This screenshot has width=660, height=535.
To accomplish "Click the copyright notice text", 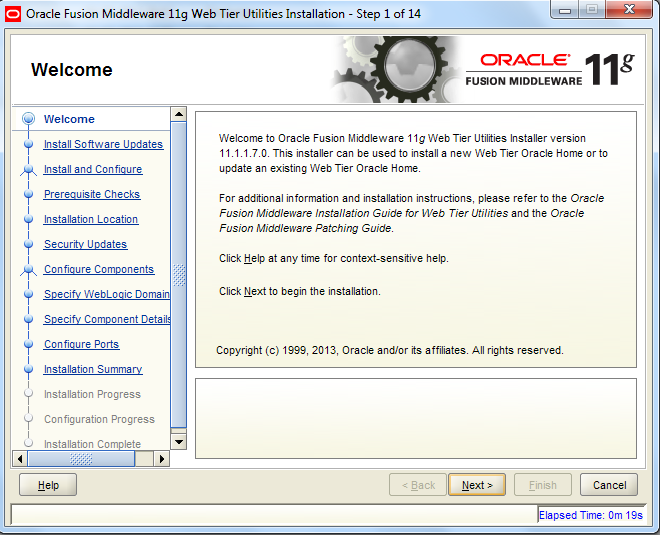I will pyautogui.click(x=389, y=350).
